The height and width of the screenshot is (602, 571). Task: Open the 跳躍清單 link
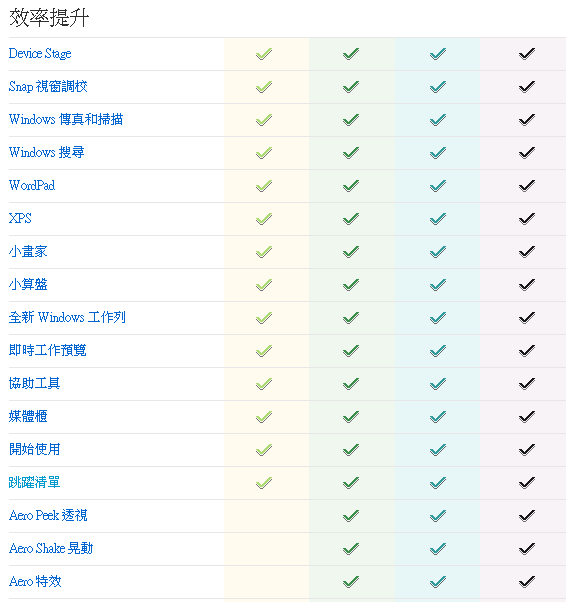pos(35,483)
